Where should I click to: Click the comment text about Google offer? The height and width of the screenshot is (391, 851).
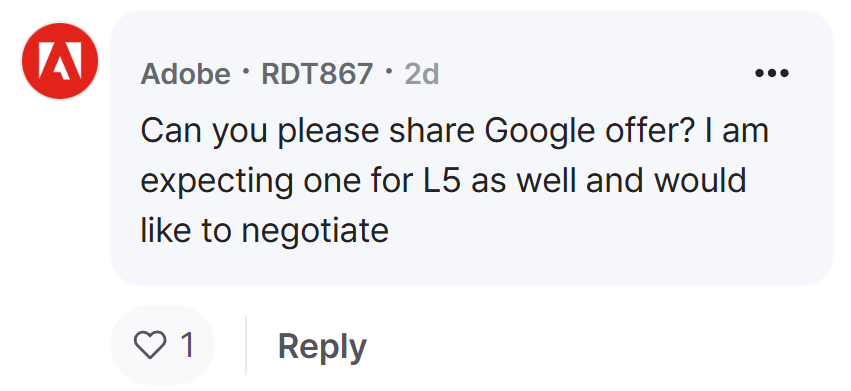tap(455, 181)
